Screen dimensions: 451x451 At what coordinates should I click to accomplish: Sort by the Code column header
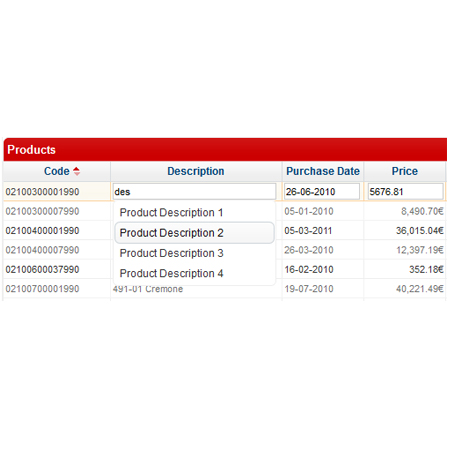(x=57, y=171)
